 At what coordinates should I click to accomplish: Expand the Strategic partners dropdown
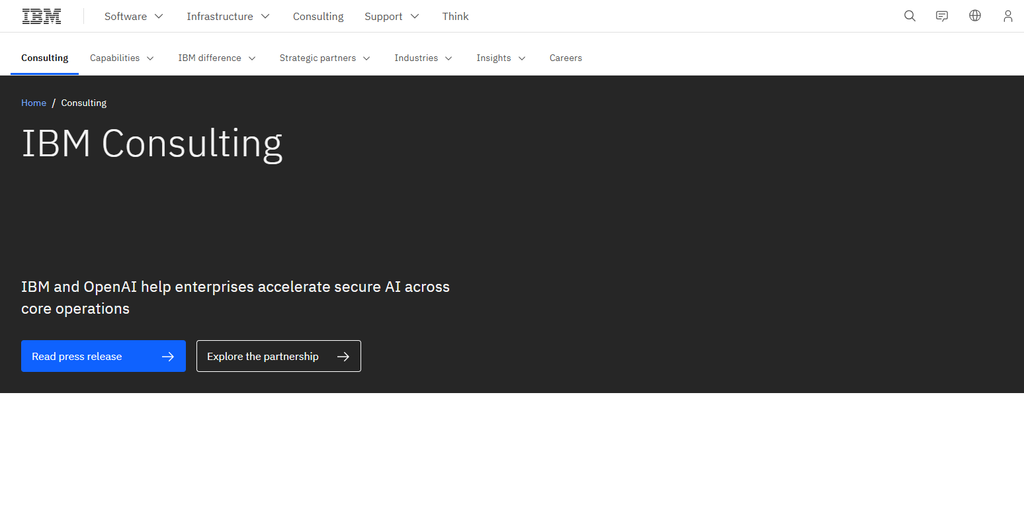(325, 58)
